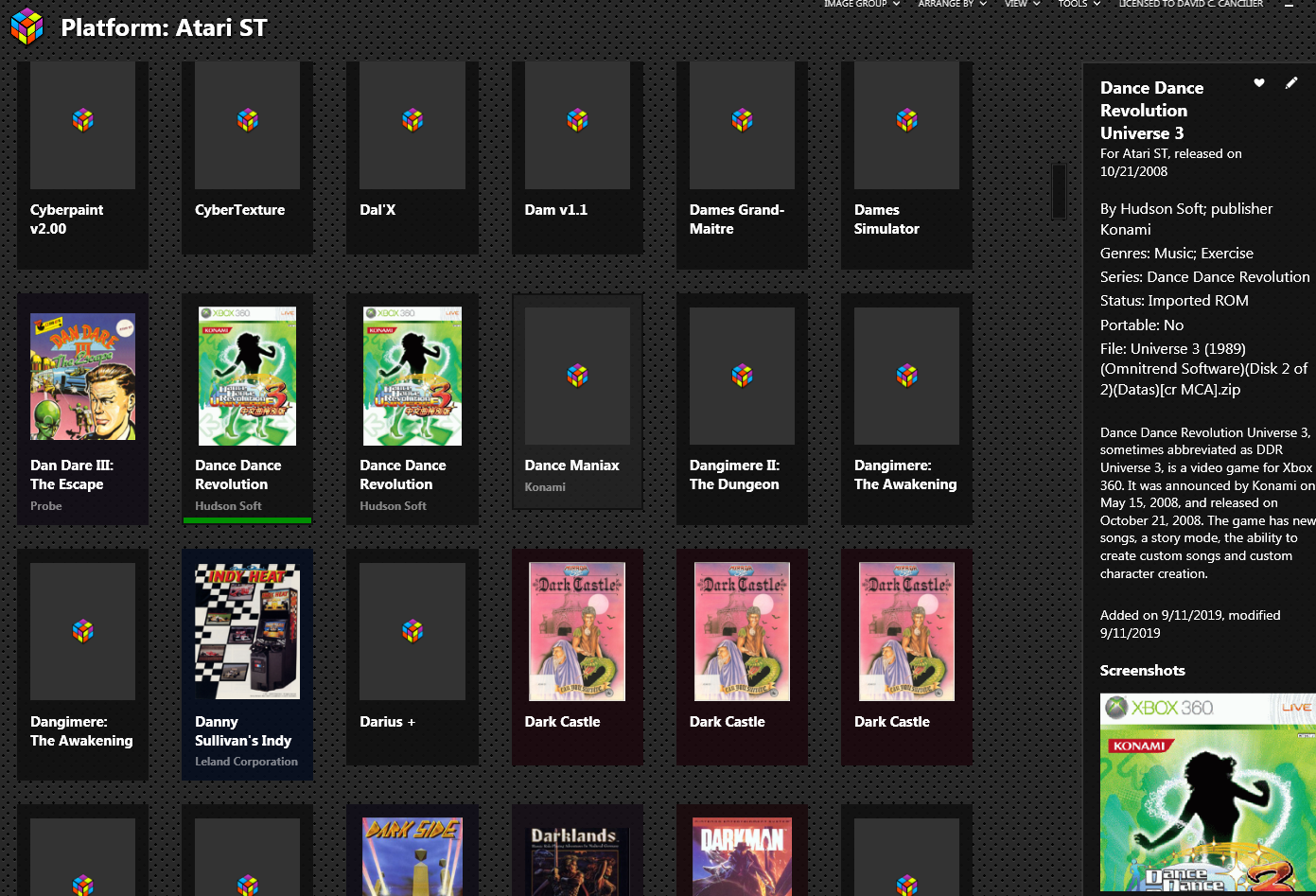The height and width of the screenshot is (896, 1316).
Task: Select the Dal'X game card
Action: [x=412, y=158]
